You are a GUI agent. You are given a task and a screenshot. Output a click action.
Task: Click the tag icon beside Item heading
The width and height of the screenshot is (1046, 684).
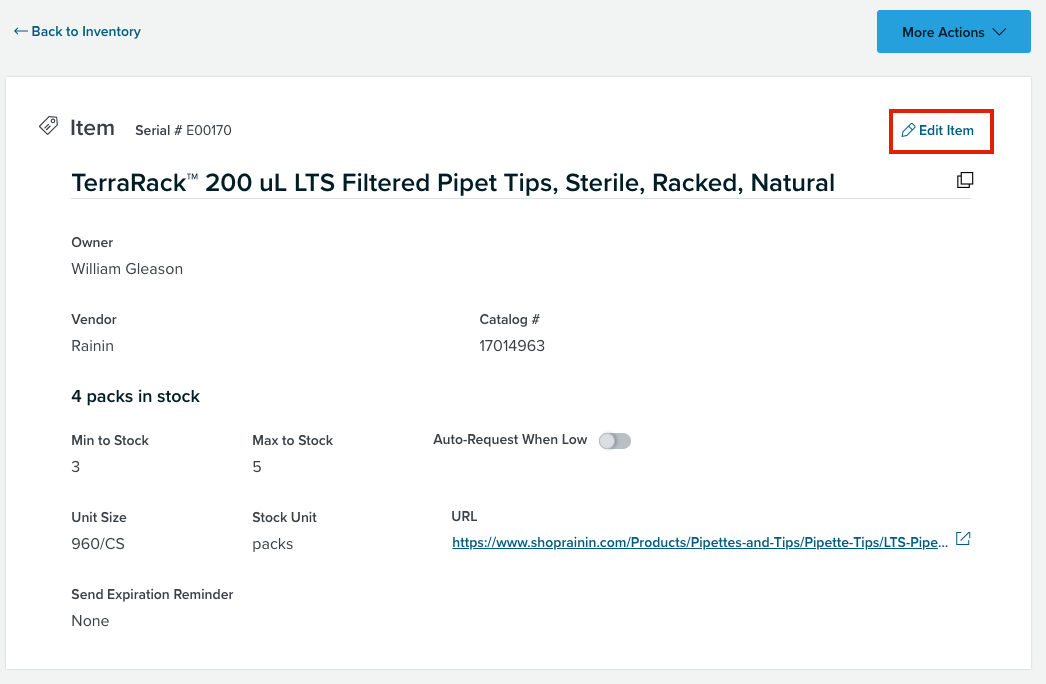[49, 125]
